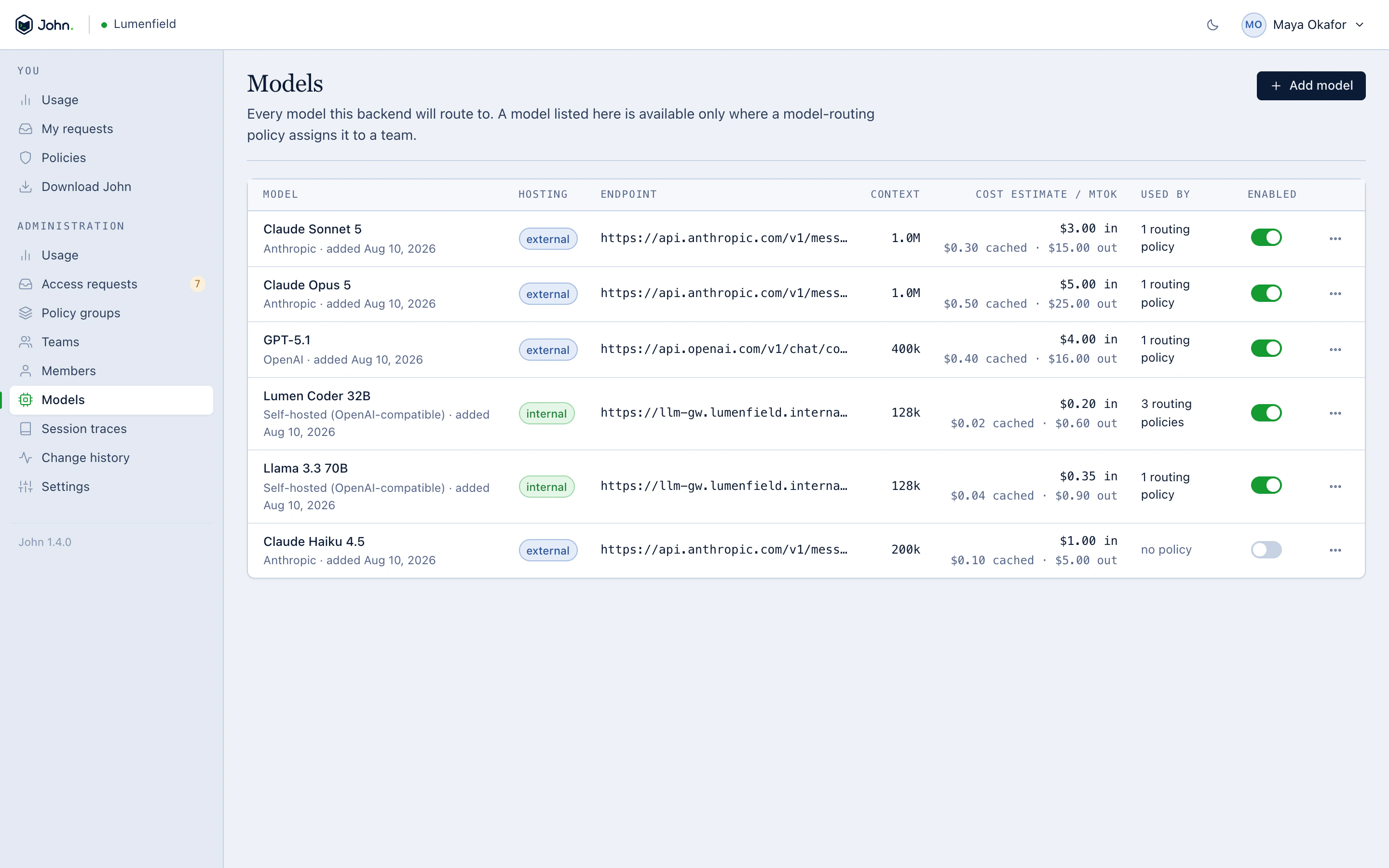1389x868 pixels.
Task: Click the MO user avatar
Action: click(1253, 25)
